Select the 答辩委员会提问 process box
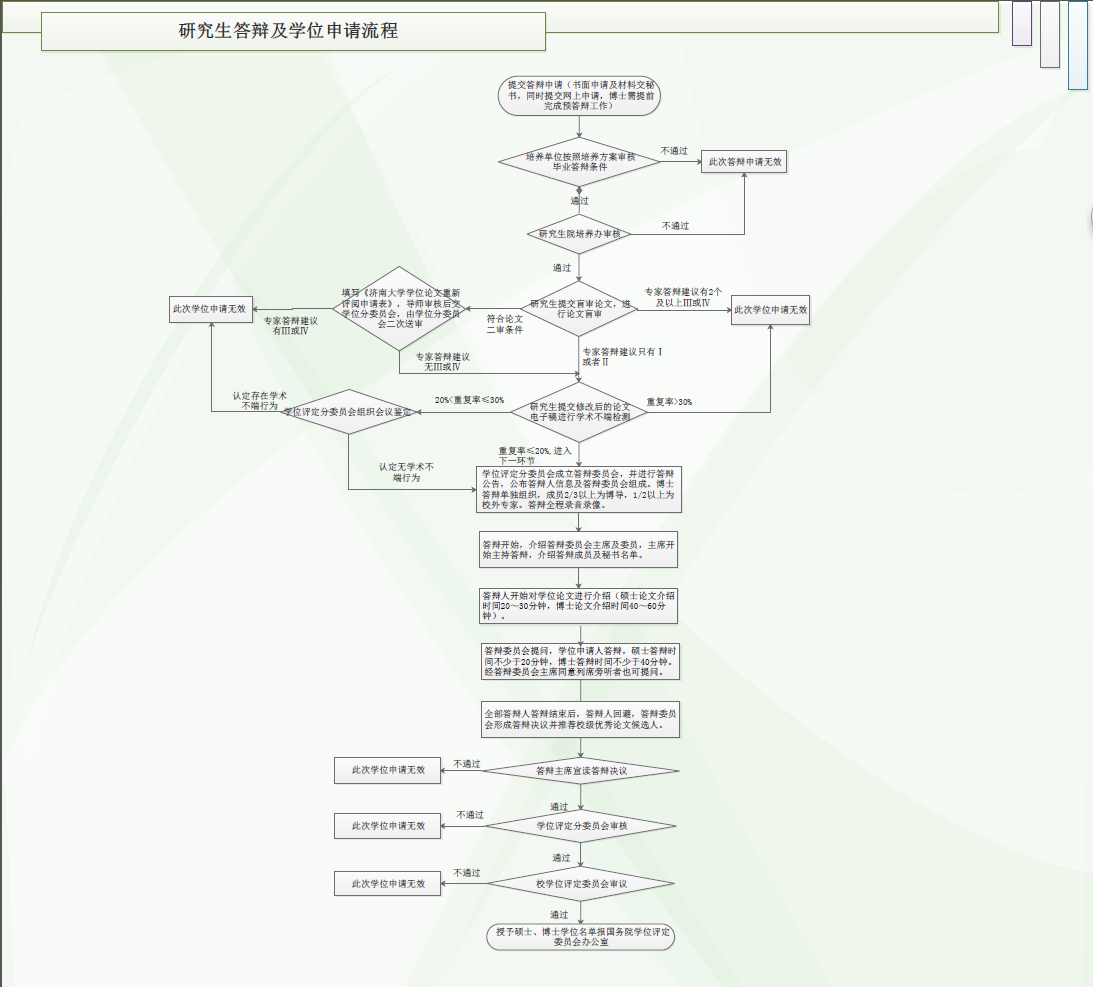Screen dimensions: 1093x987 pos(579,660)
